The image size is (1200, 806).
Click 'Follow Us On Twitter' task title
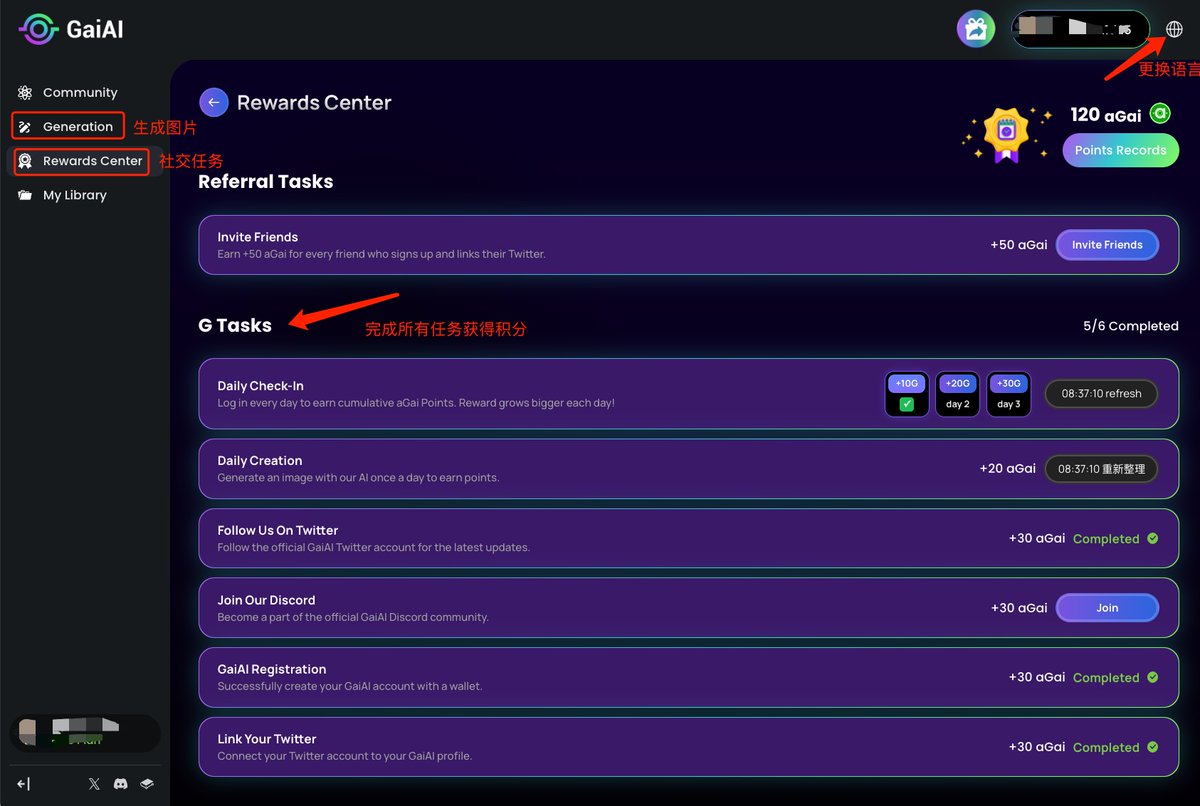pos(277,530)
